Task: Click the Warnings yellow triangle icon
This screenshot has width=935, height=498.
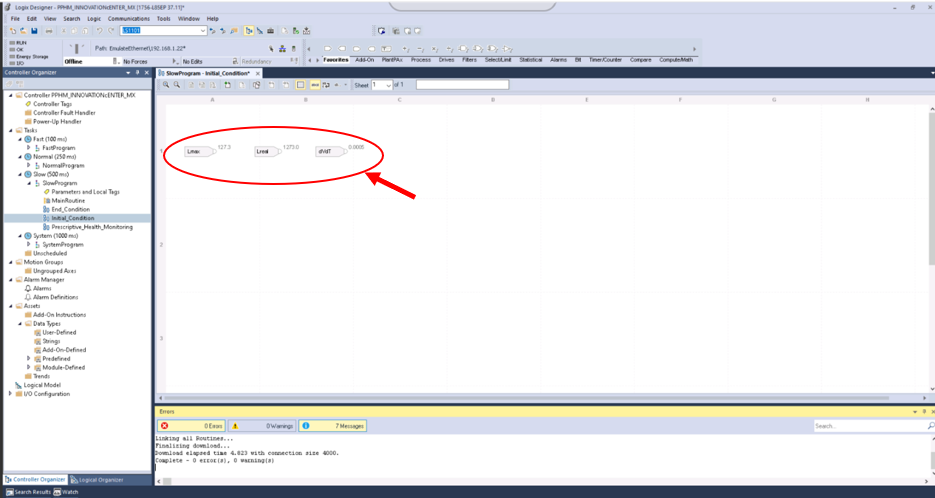Action: click(x=235, y=426)
